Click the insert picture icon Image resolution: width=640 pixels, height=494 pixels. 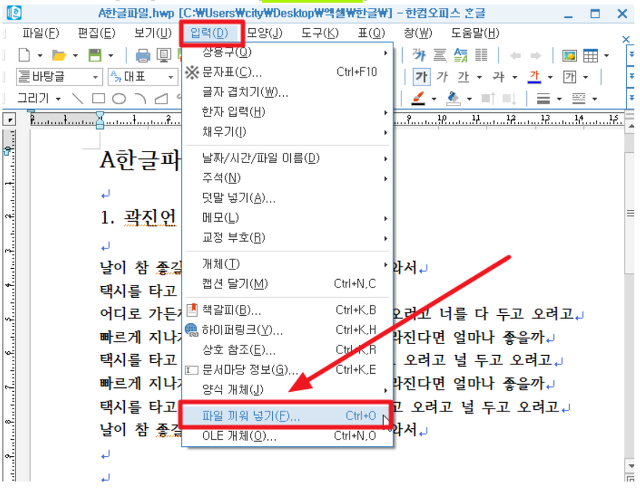(569, 55)
